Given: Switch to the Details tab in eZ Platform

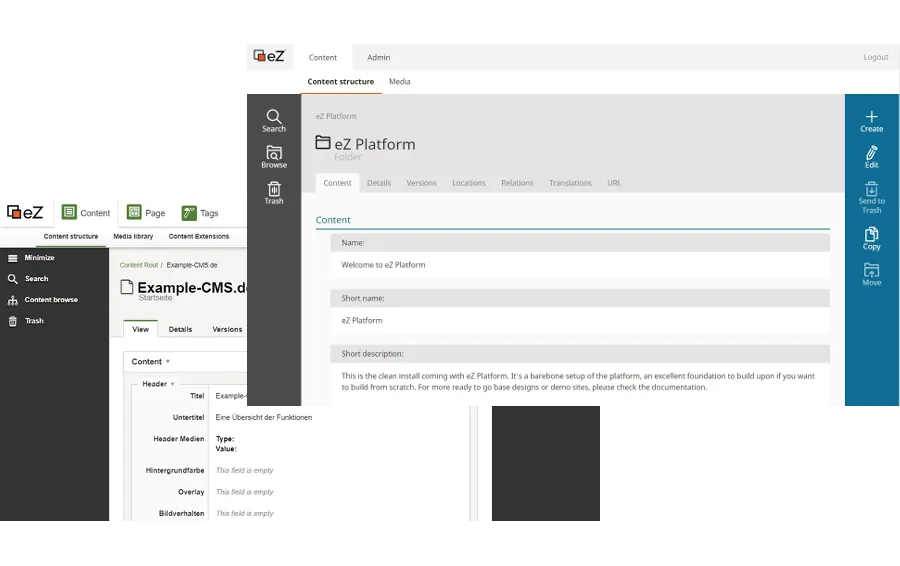Looking at the screenshot, I should point(379,183).
